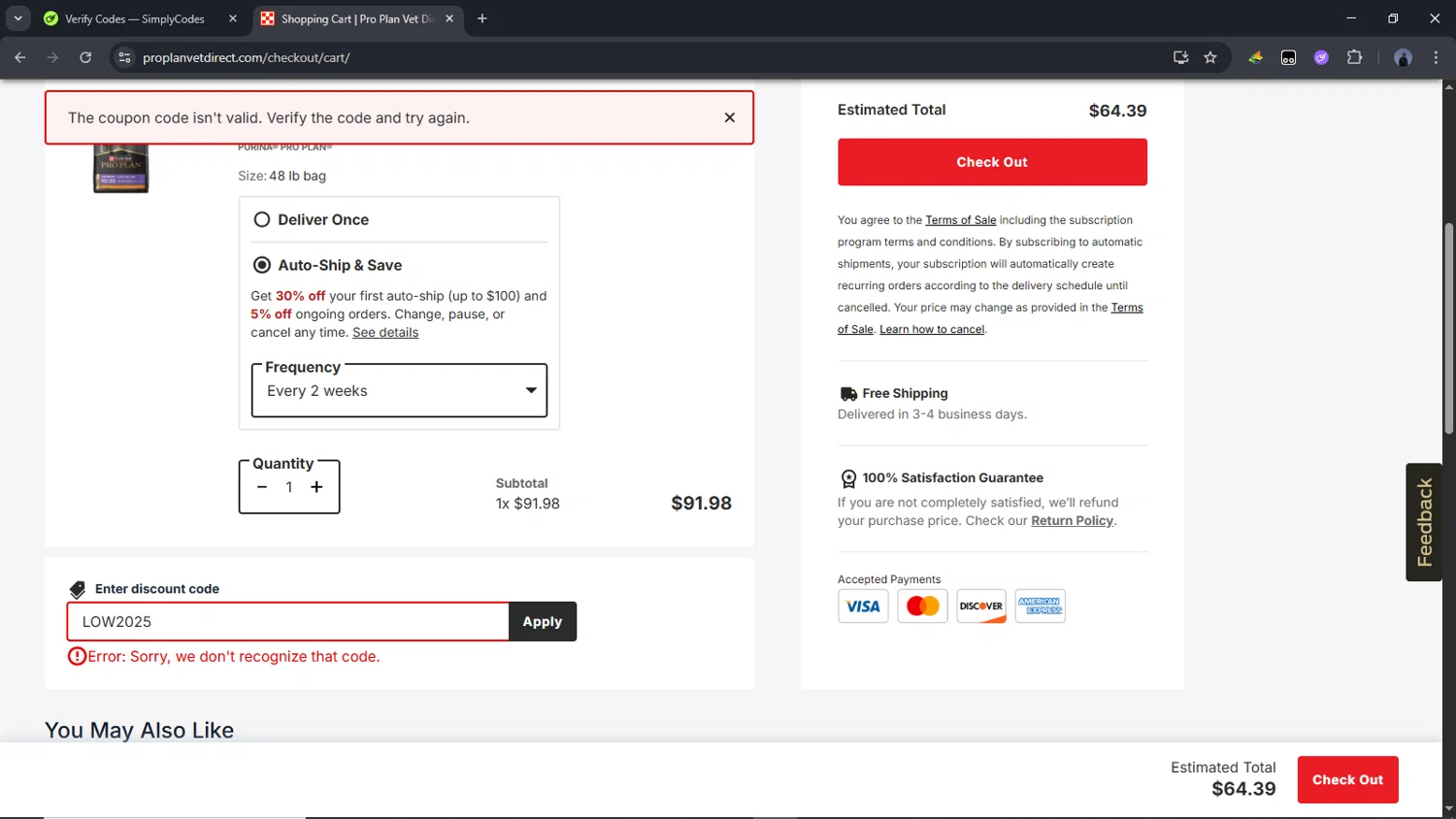Click the second Terms of Sale link
Image resolution: width=1456 pixels, height=819 pixels.
(990, 318)
